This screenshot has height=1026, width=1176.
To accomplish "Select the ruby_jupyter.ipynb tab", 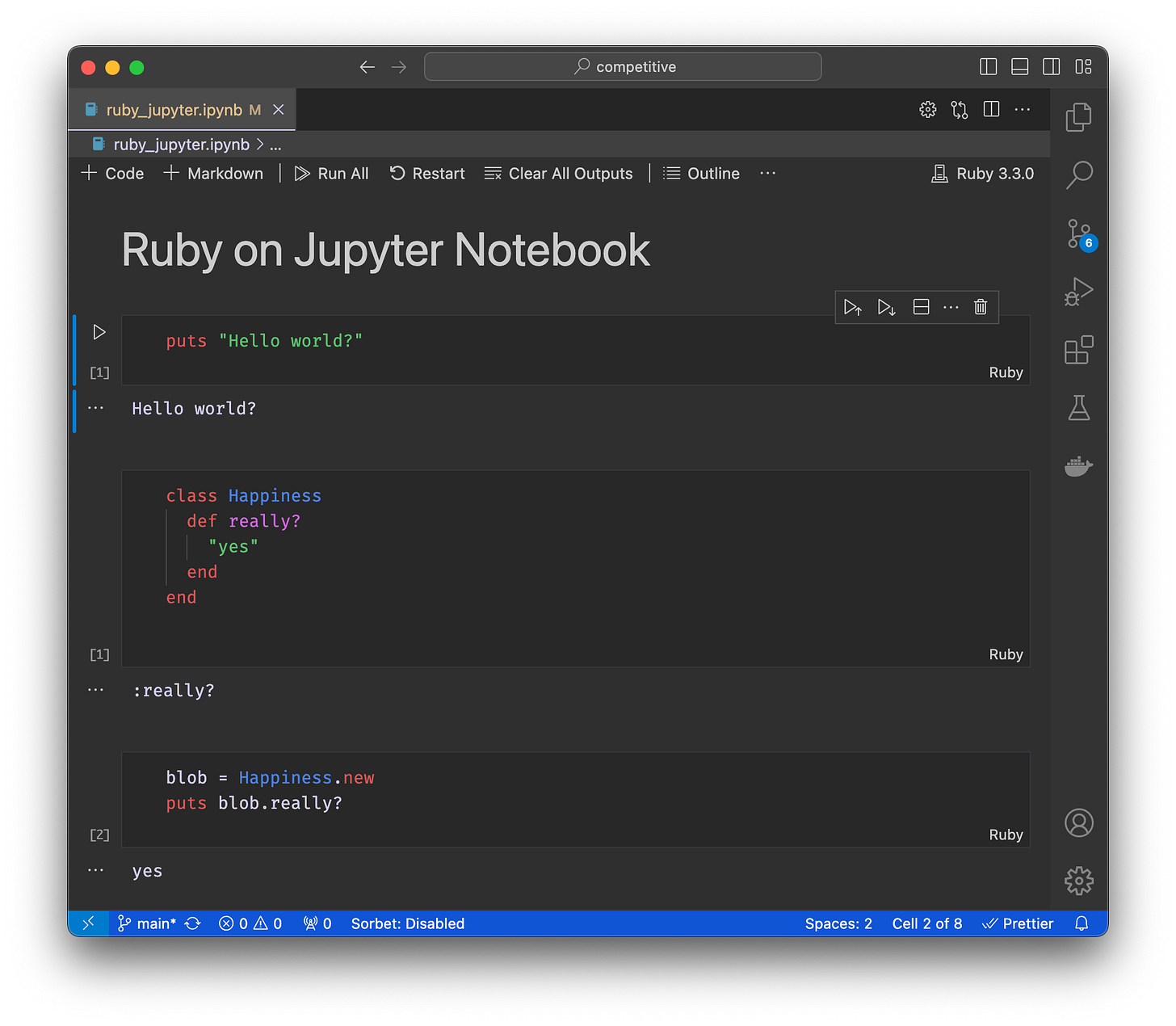I will [174, 110].
